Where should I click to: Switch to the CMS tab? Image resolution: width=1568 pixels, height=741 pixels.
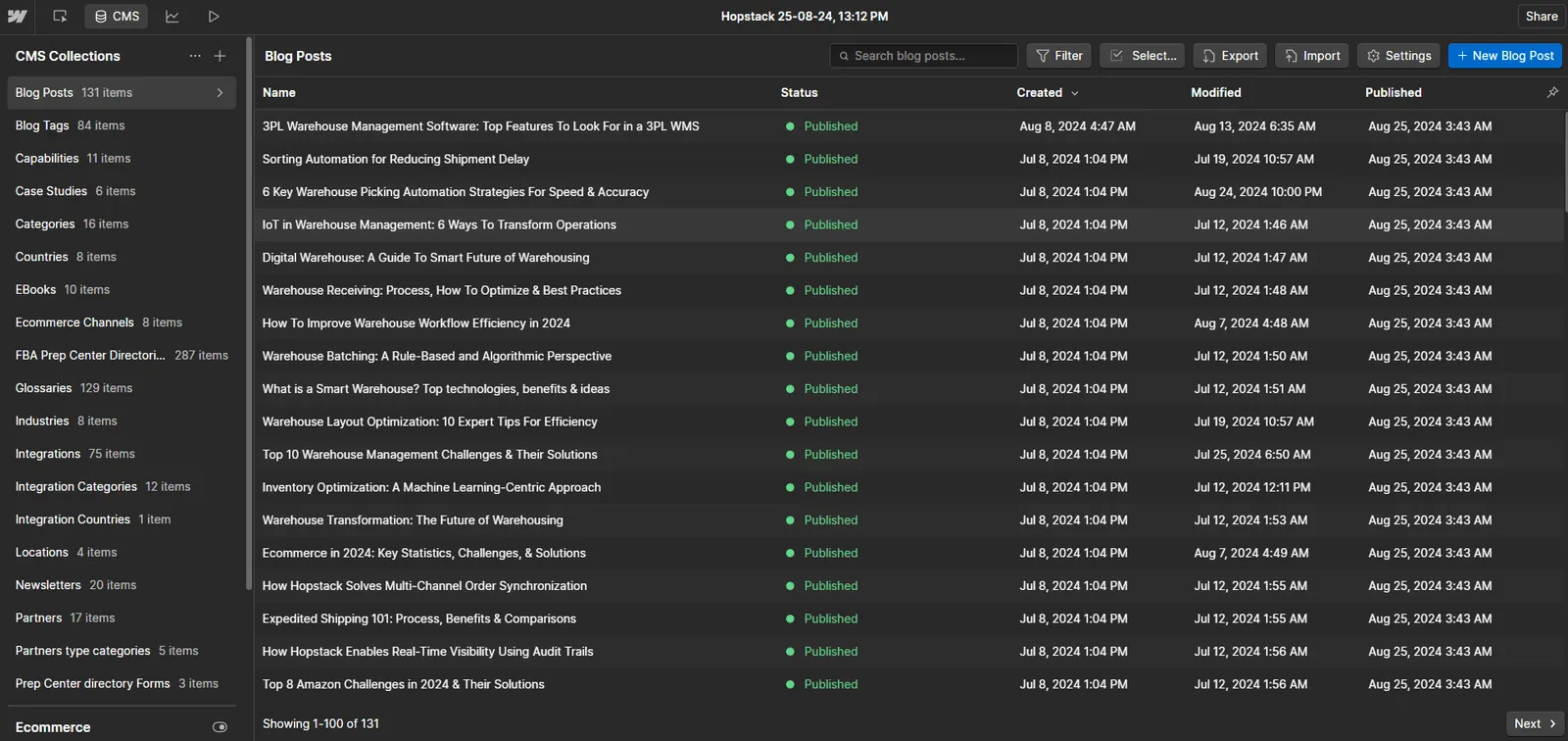click(117, 17)
